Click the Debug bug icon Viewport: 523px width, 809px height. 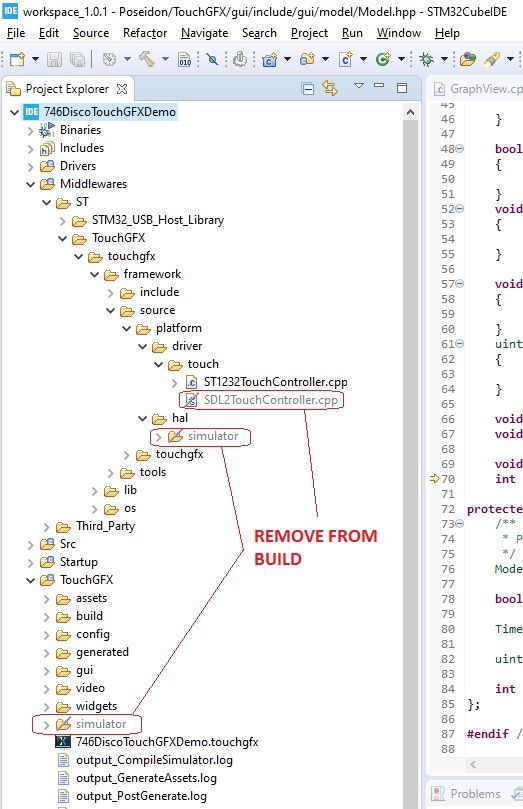pos(426,60)
